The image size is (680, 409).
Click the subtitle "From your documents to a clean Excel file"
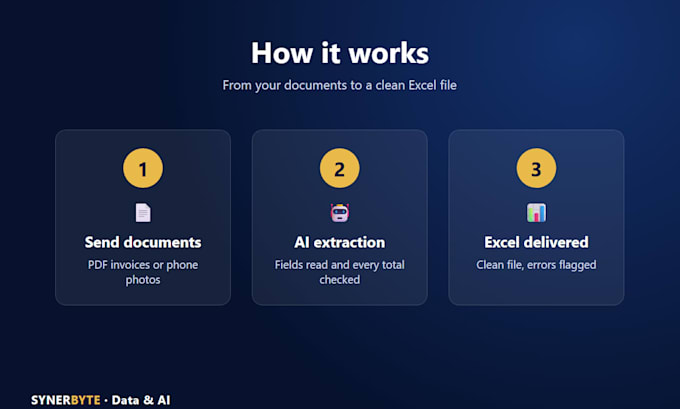(340, 85)
